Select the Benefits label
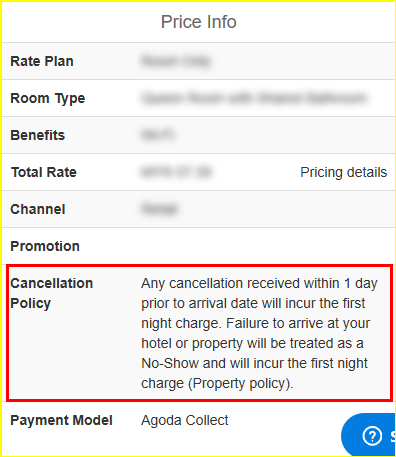 [x=38, y=135]
